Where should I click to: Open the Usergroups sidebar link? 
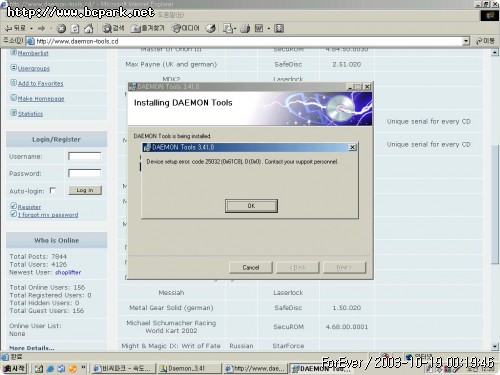tap(33, 68)
